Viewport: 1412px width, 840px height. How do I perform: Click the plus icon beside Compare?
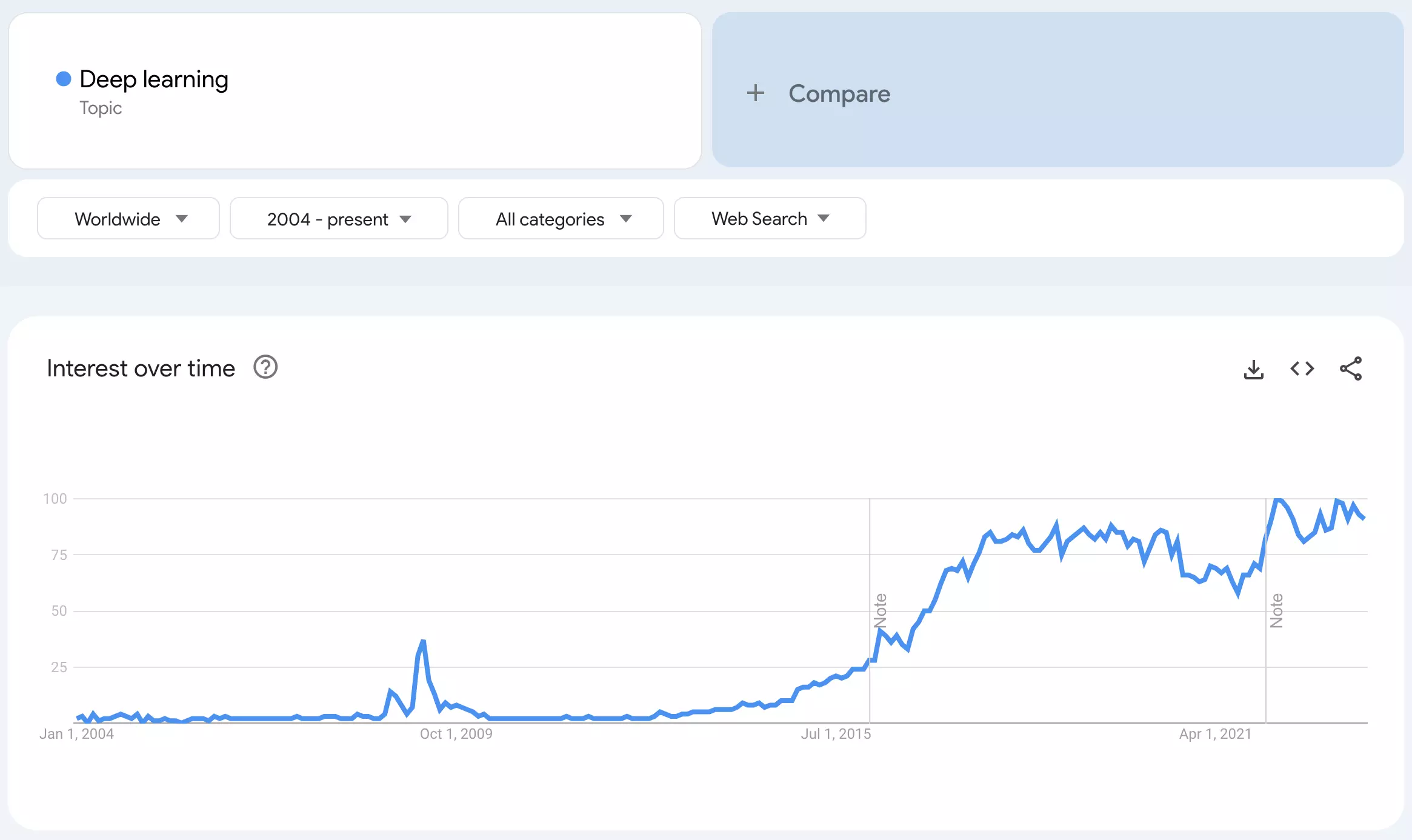tap(755, 93)
